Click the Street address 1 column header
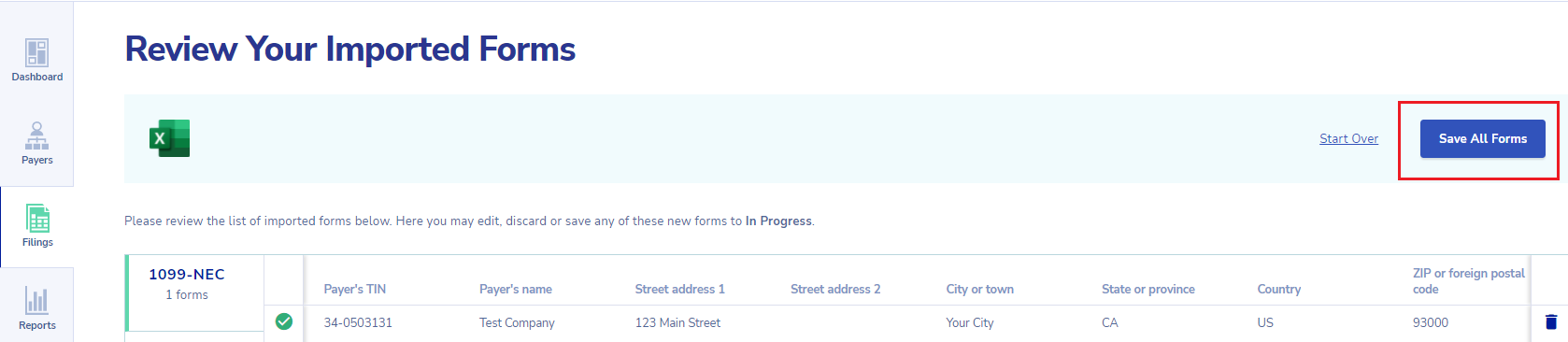 coord(679,289)
